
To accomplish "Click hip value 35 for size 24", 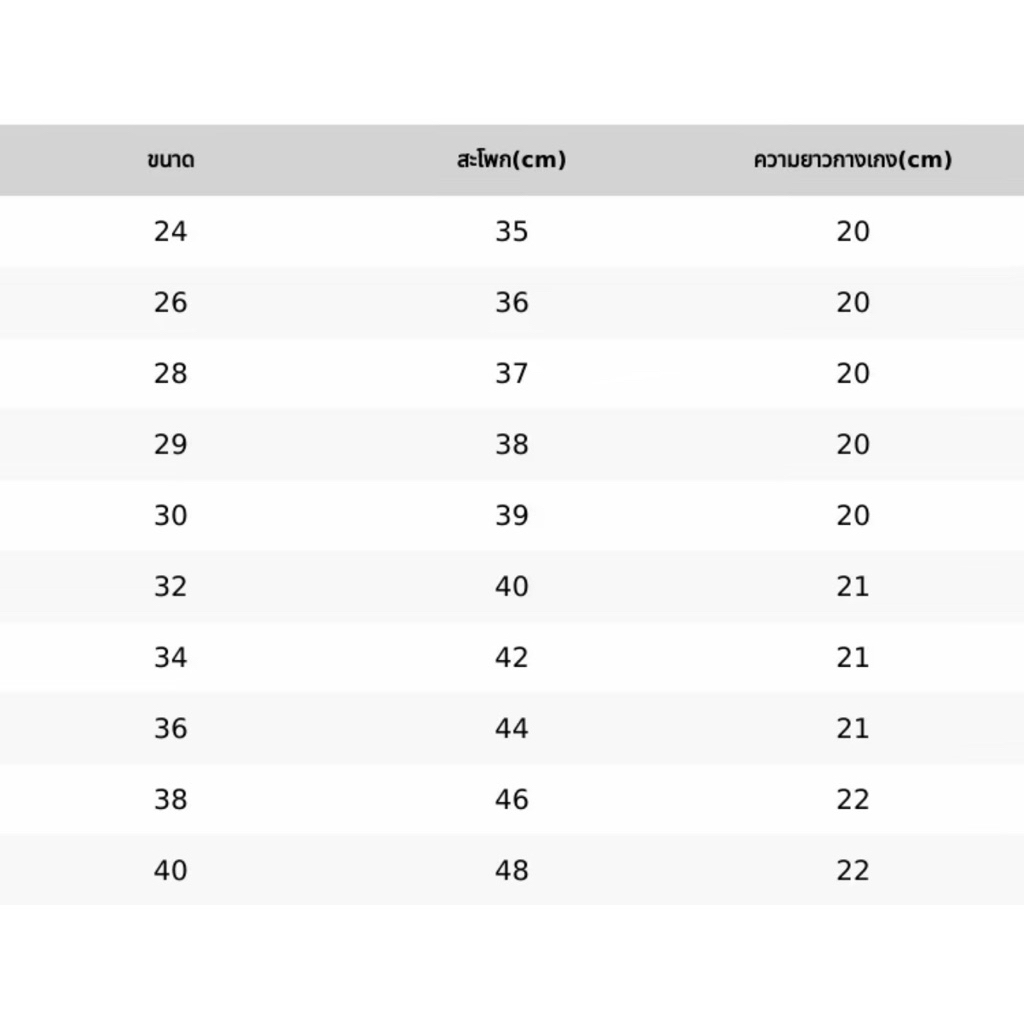I will coord(511,232).
